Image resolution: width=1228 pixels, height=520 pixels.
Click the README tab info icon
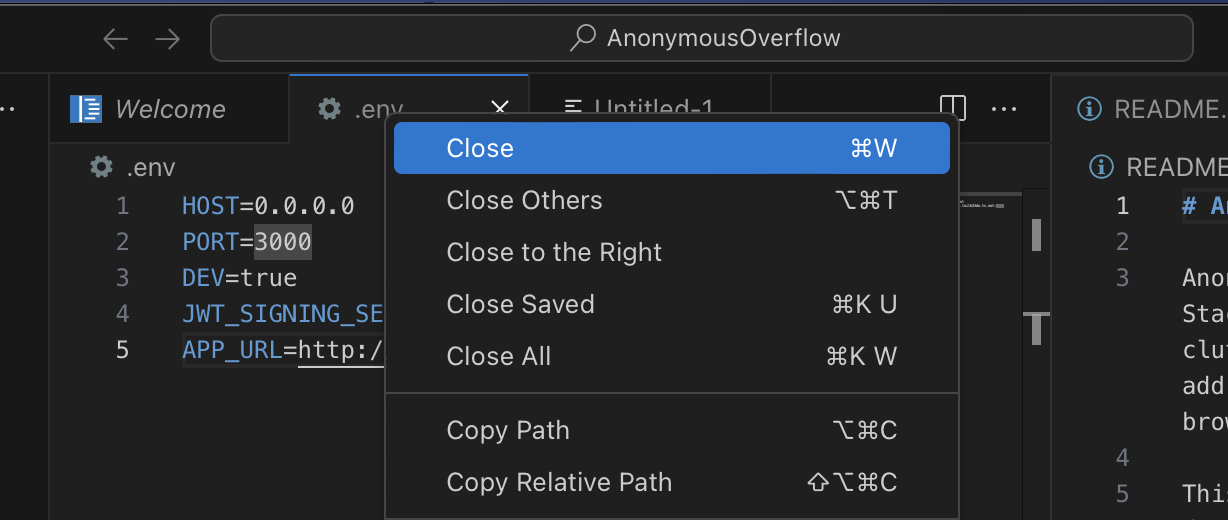[1090, 108]
